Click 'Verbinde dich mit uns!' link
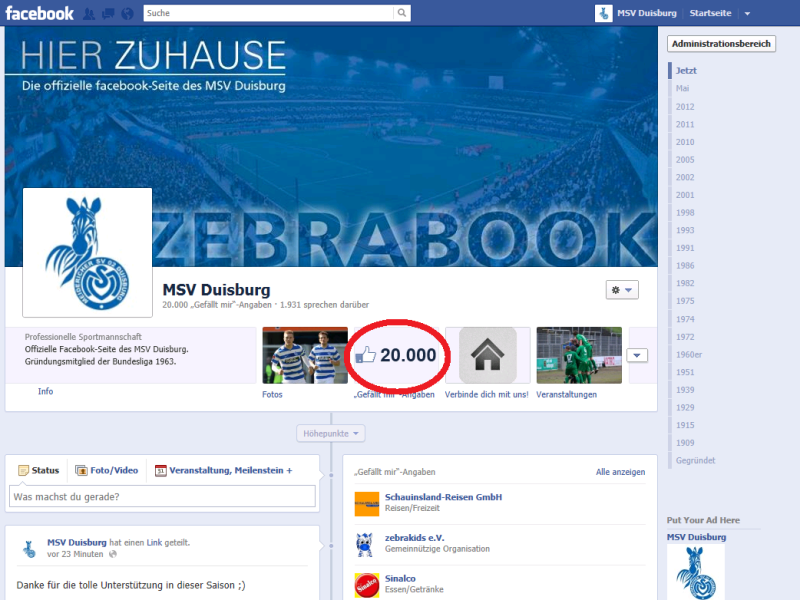Viewport: 800px width, 600px height. [487, 394]
